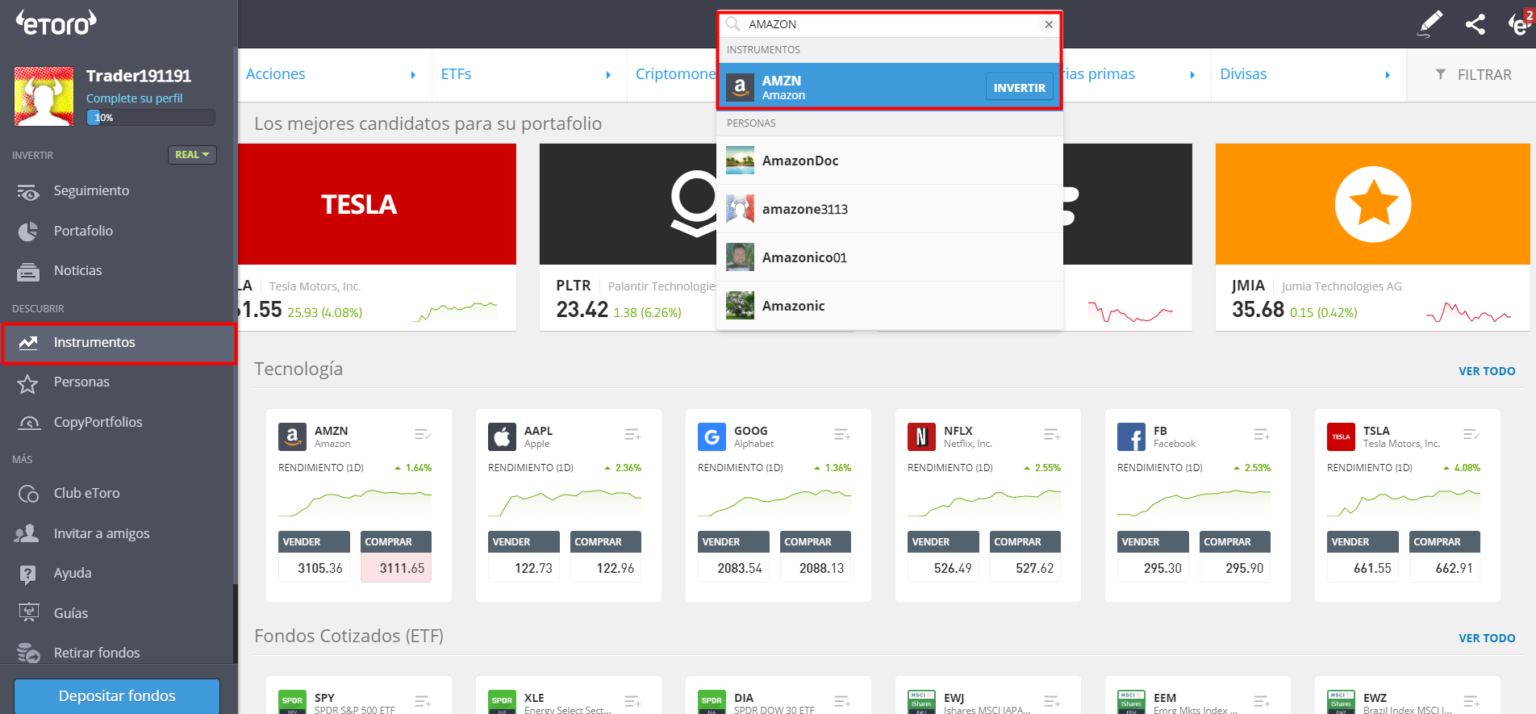Image resolution: width=1536 pixels, height=714 pixels.
Task: Click the share icon in top bar
Action: coord(1475,24)
